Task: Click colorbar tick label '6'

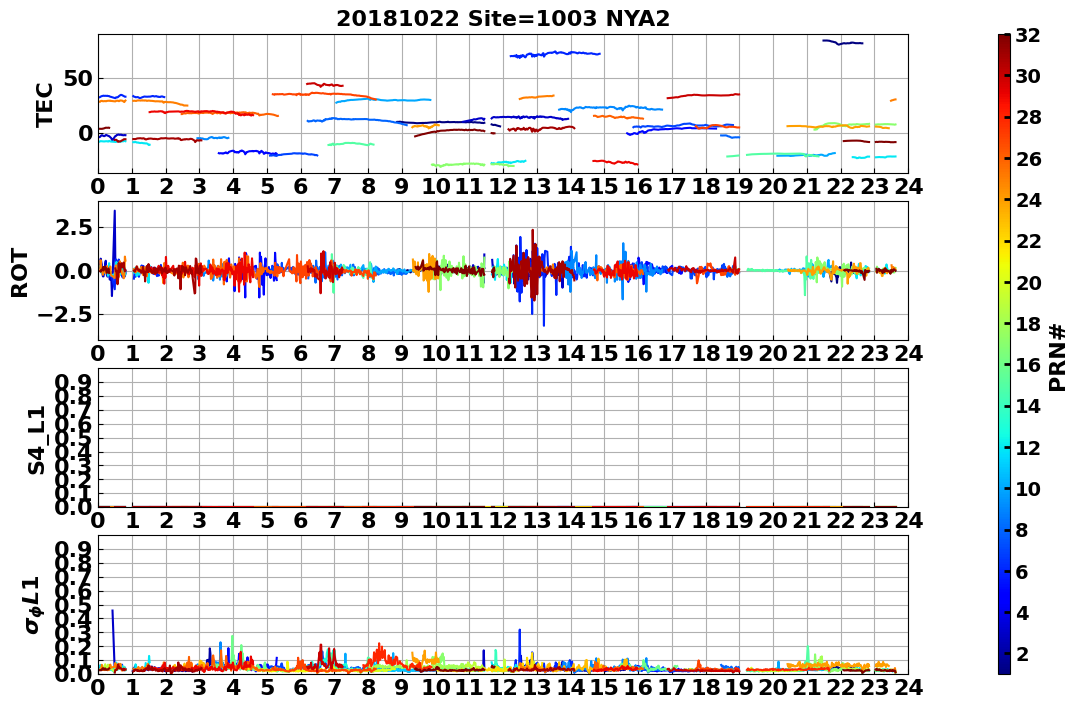Action: [x=1021, y=571]
